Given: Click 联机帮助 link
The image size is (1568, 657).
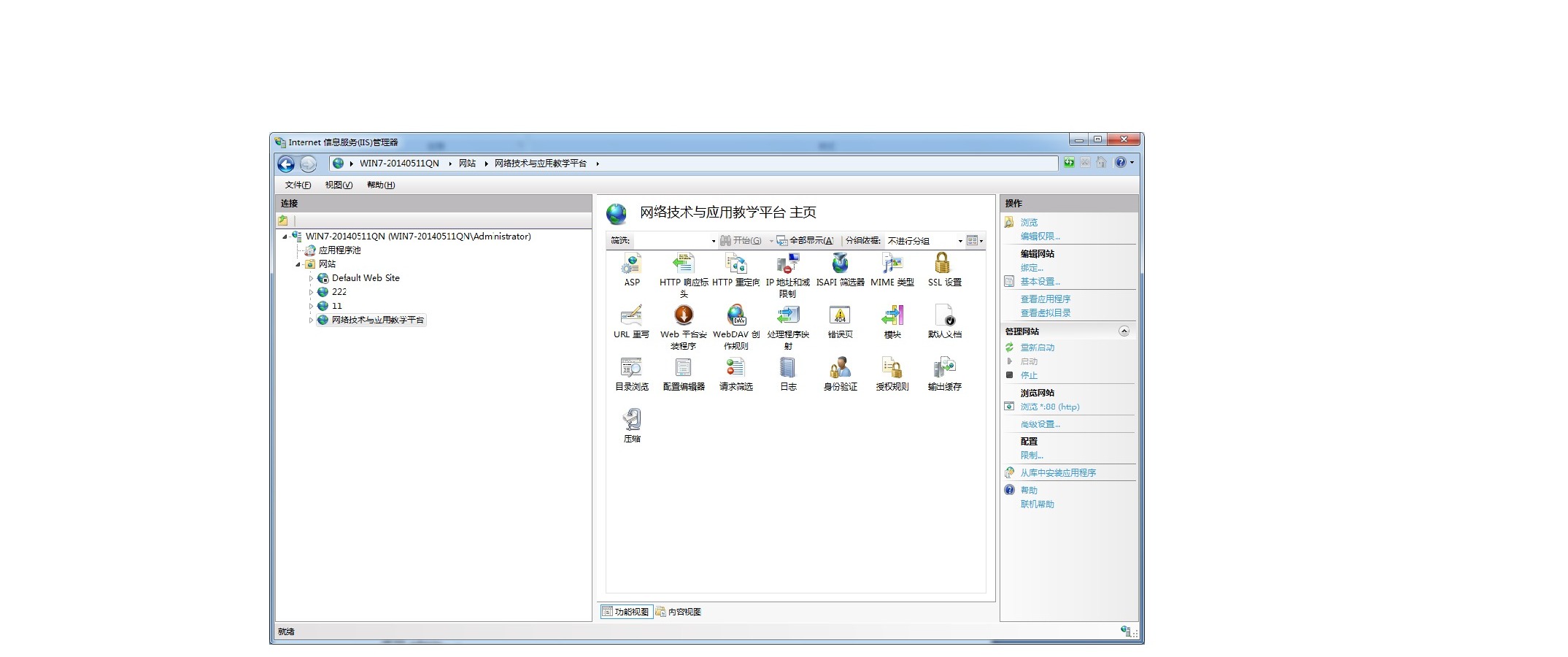Looking at the screenshot, I should (x=1038, y=504).
